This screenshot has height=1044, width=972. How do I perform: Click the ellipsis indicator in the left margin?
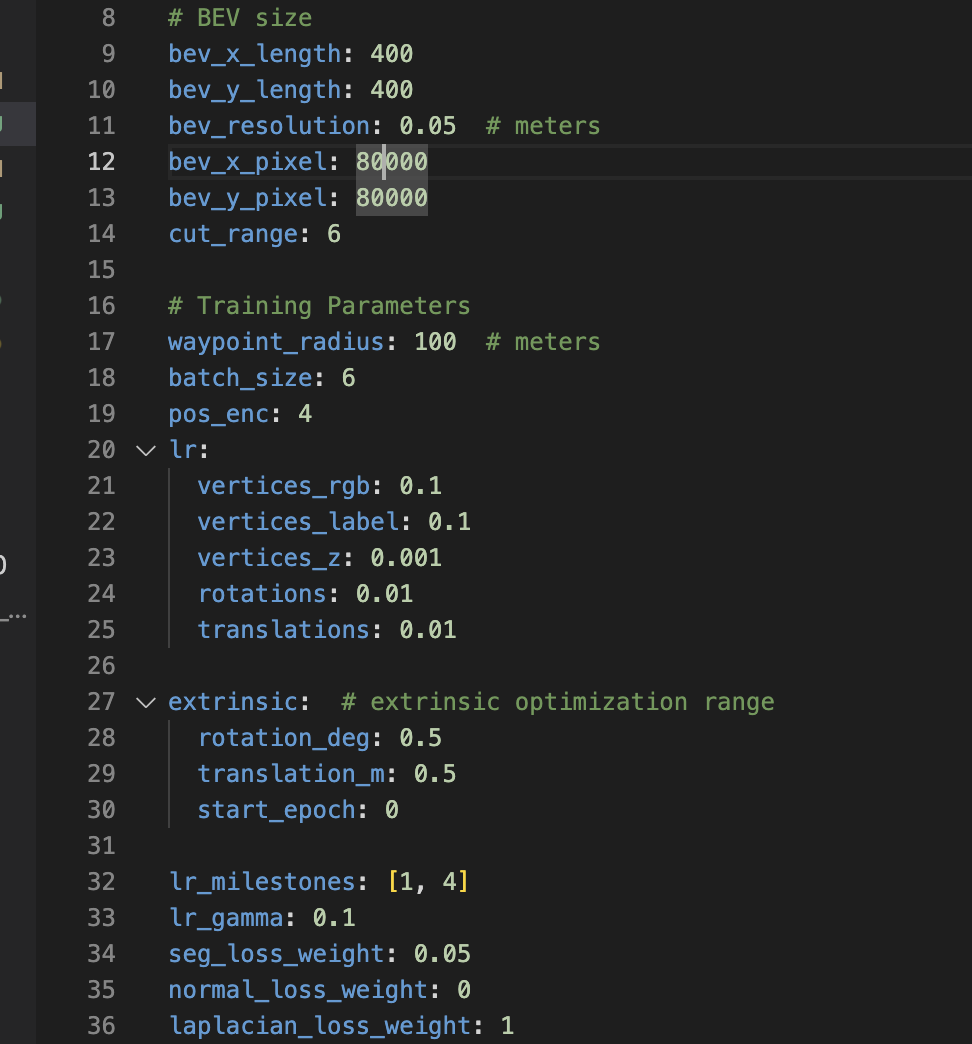pyautogui.click(x=16, y=615)
